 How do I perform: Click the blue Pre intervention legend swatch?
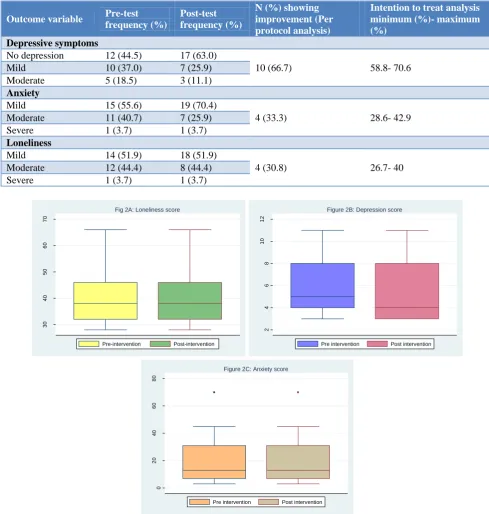(307, 344)
